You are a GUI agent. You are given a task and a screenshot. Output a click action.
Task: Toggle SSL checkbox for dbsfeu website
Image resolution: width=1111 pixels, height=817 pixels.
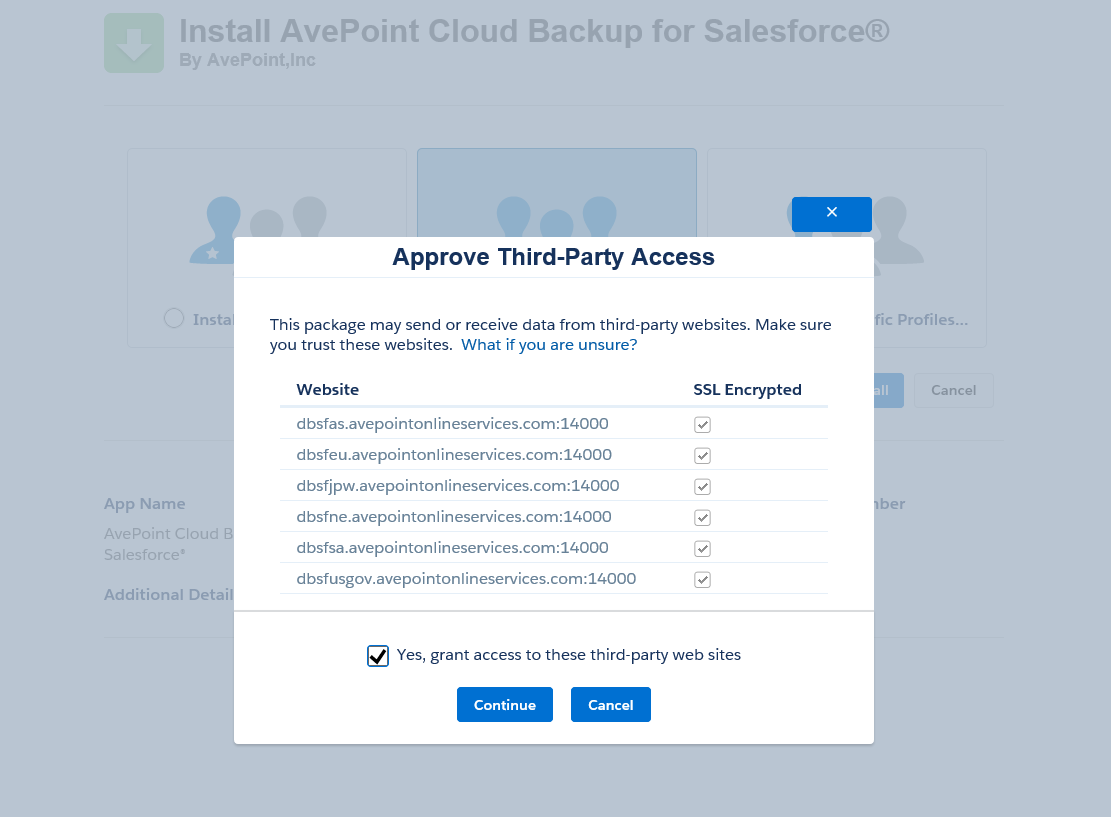702,455
